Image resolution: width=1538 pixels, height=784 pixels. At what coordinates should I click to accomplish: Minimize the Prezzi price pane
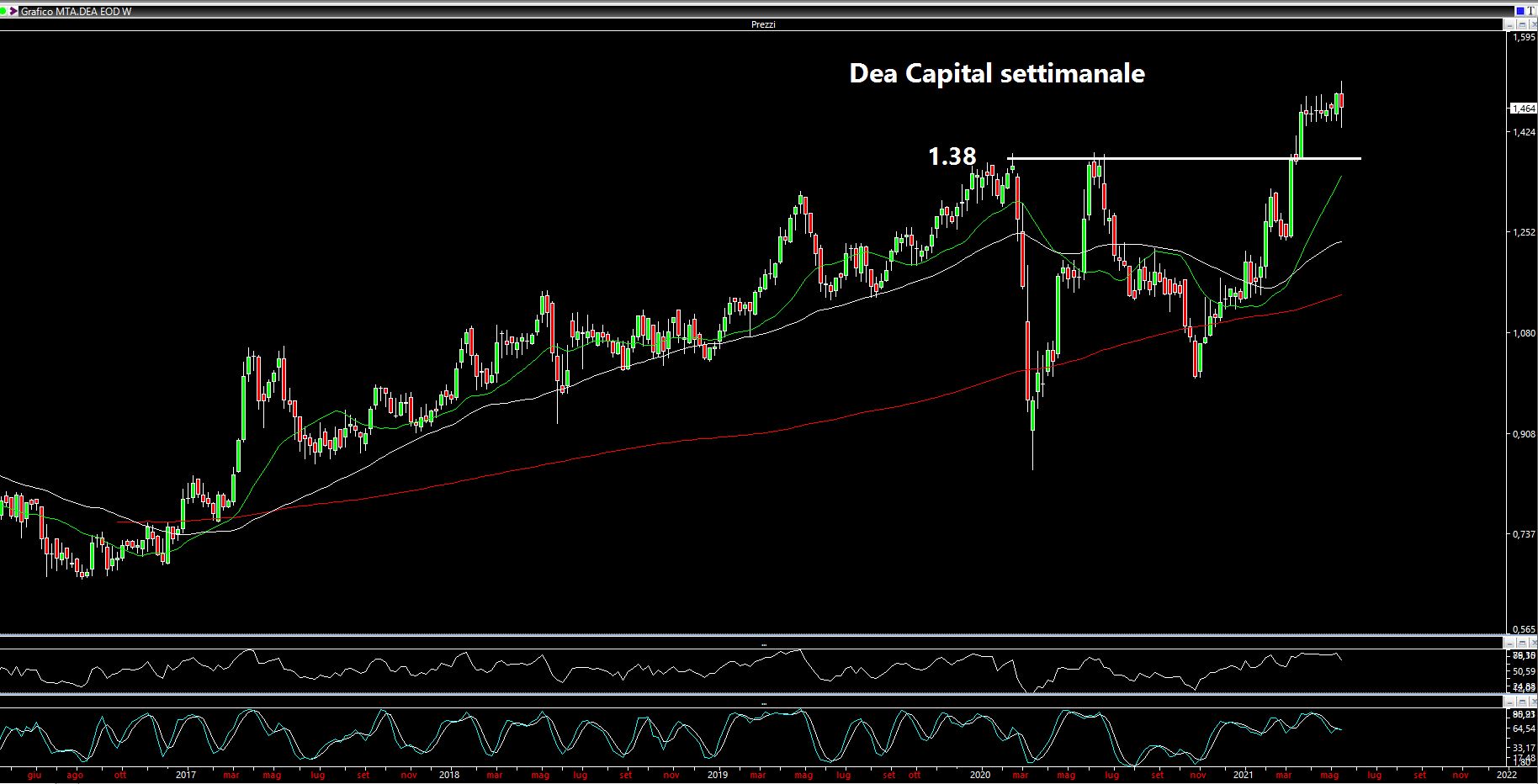[1509, 24]
